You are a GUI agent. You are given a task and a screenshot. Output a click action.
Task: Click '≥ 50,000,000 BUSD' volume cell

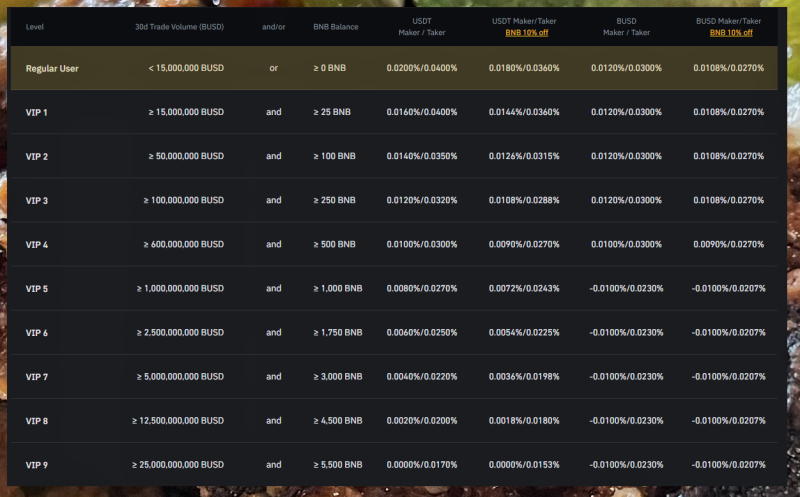pyautogui.click(x=186, y=156)
